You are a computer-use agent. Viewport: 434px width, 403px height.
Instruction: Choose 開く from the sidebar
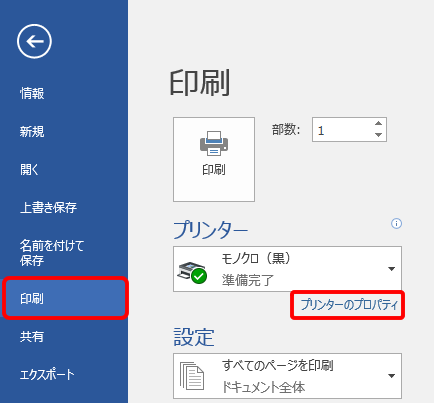pos(29,169)
